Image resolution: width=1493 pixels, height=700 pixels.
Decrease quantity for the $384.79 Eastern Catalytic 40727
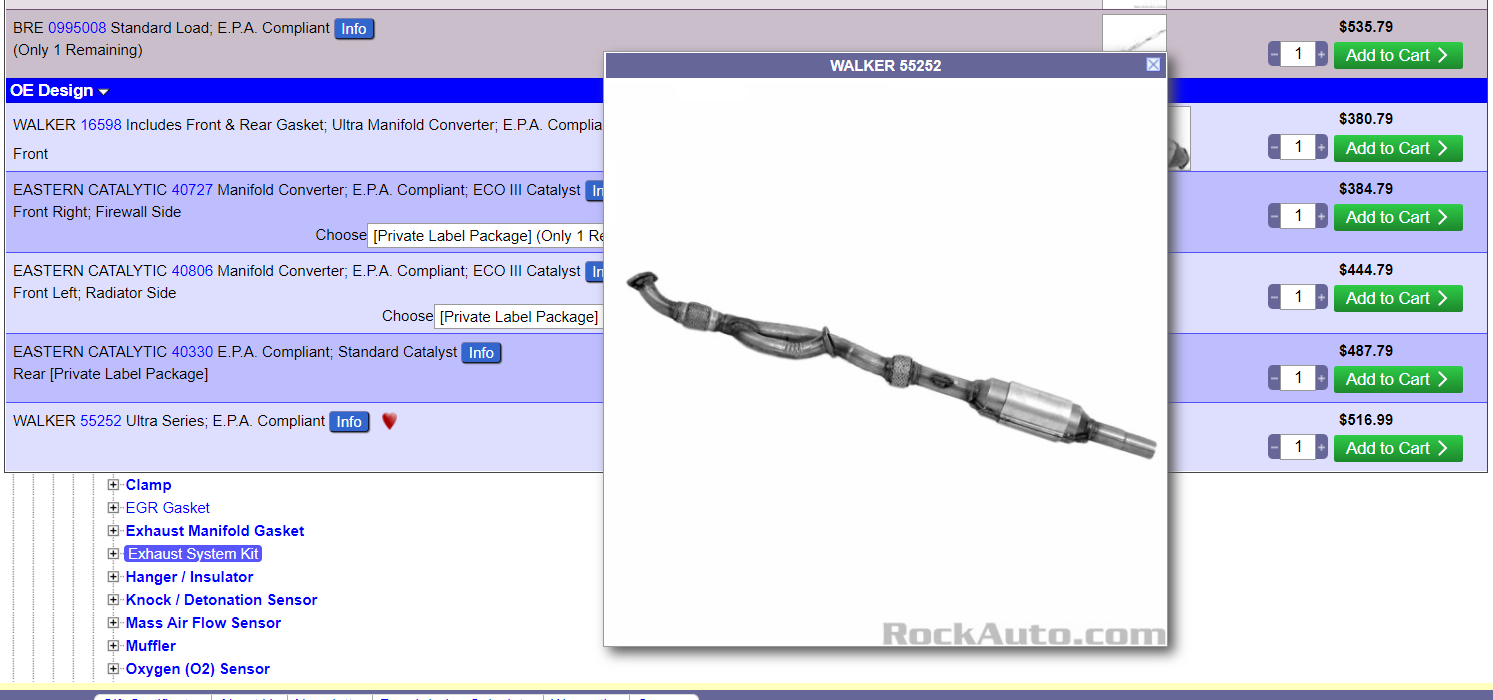[1274, 216]
